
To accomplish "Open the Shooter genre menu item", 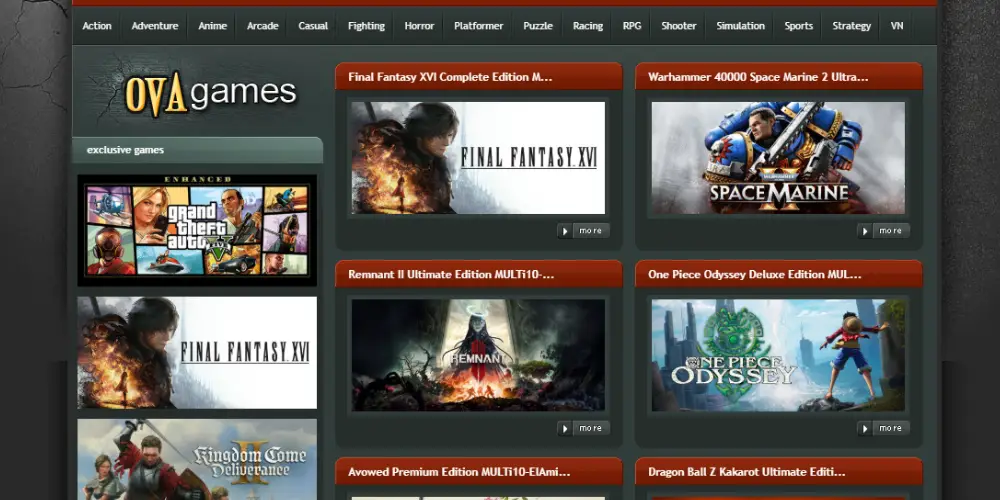I will click(x=679, y=26).
